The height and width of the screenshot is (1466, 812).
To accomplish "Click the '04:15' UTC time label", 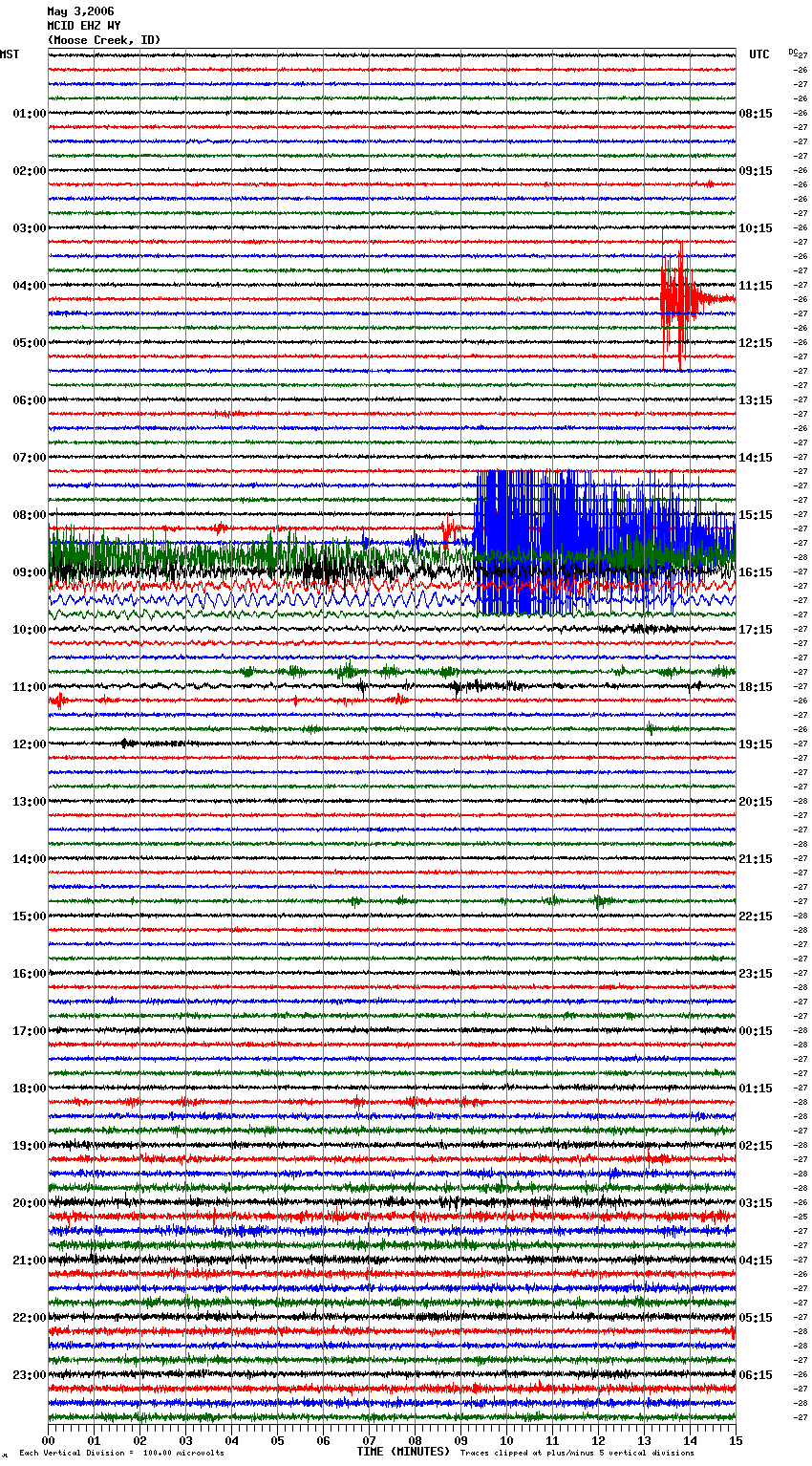I will click(756, 1261).
